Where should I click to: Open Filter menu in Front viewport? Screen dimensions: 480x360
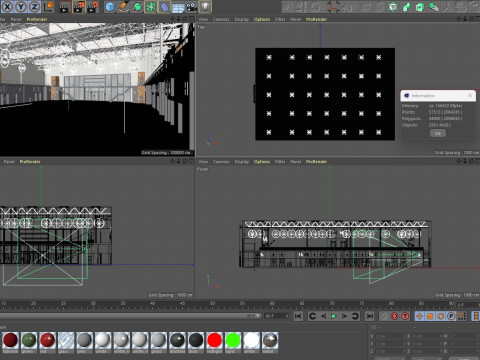(x=280, y=162)
